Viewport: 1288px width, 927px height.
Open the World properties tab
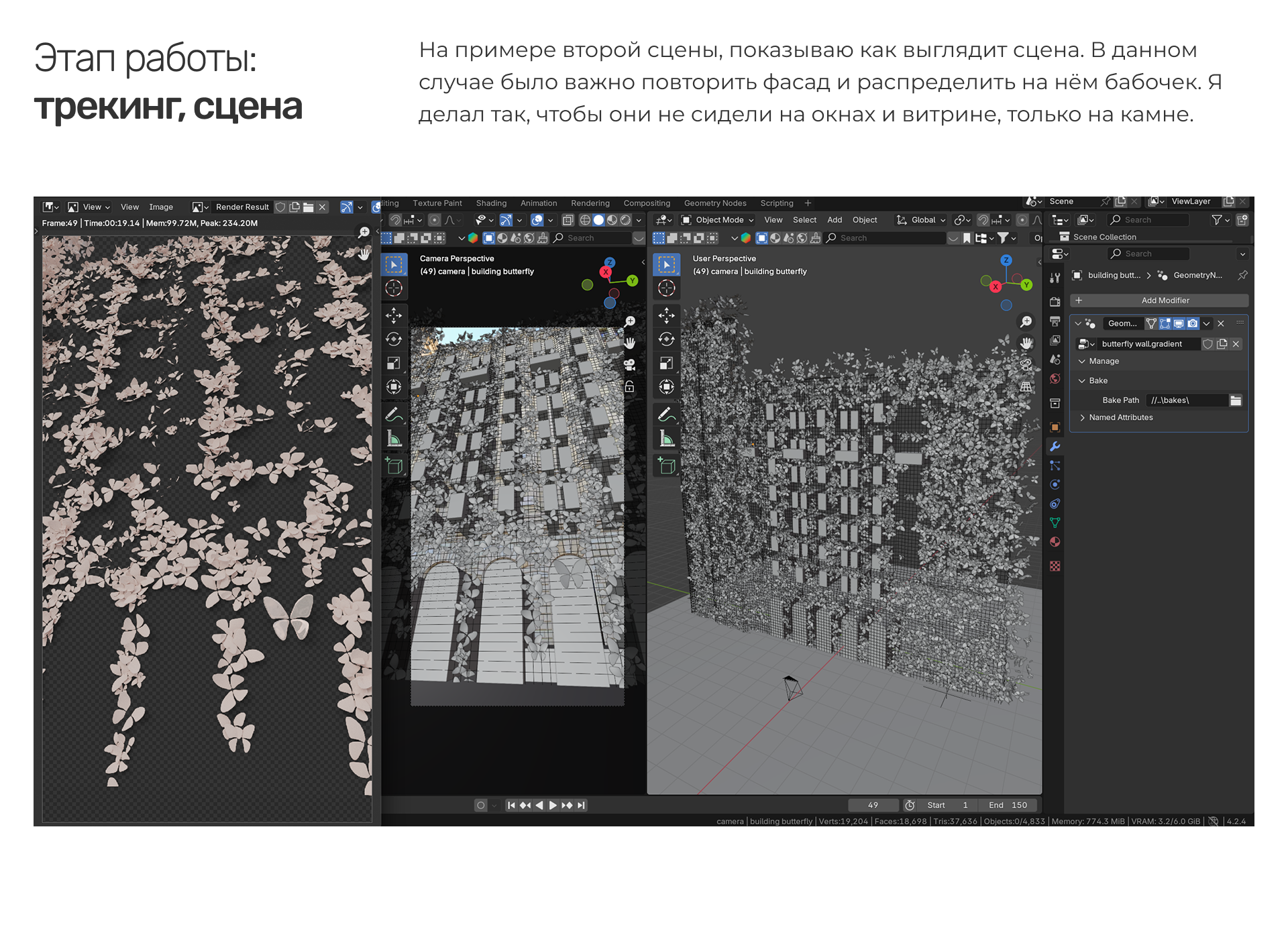1055,379
